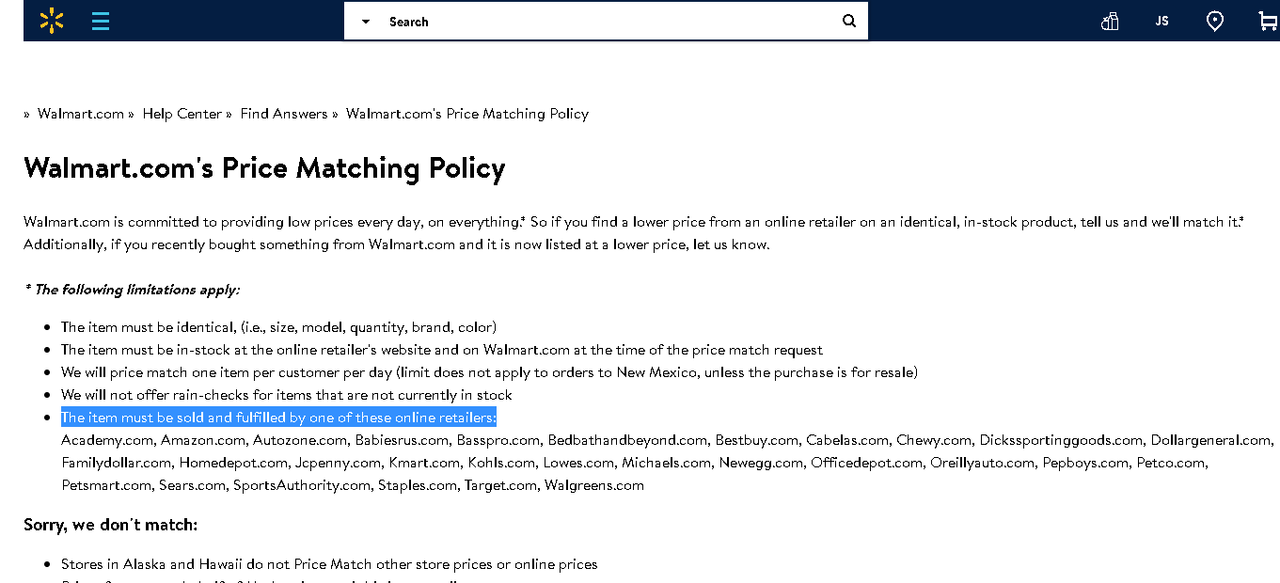Go to the Walmart.com breadcrumb link
This screenshot has height=583, width=1280.
coord(81,114)
